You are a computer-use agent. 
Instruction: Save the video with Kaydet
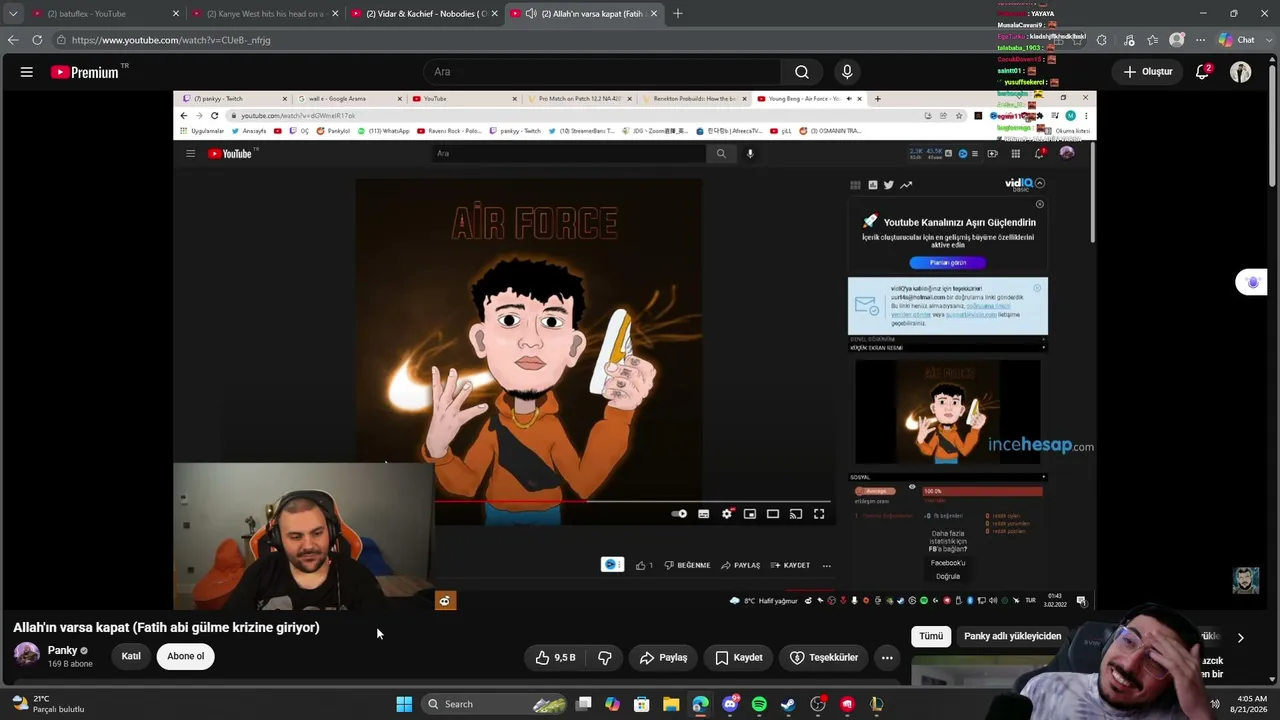(x=739, y=657)
